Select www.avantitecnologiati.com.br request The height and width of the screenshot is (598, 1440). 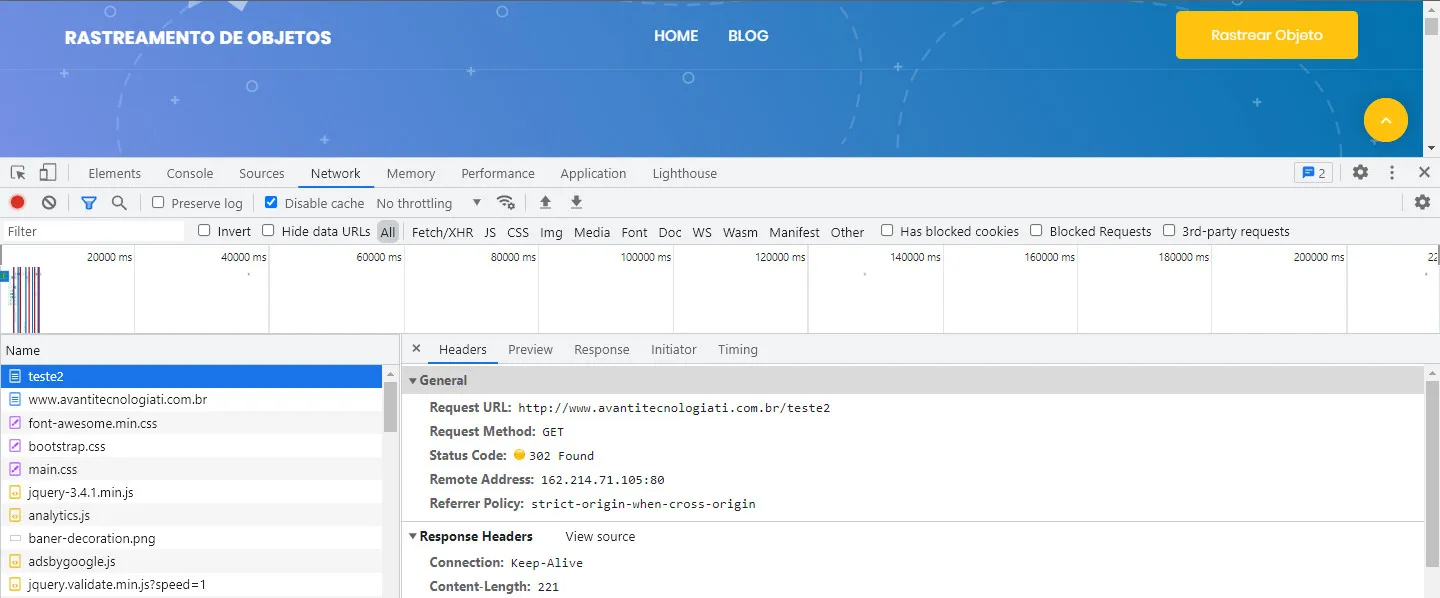[191, 399]
